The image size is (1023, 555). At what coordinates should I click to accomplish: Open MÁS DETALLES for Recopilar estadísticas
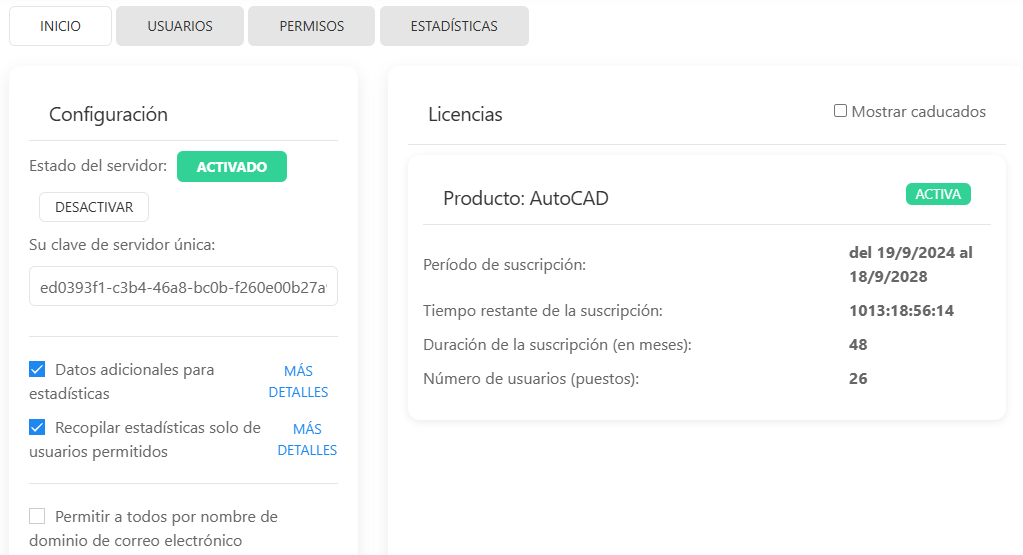click(x=306, y=439)
